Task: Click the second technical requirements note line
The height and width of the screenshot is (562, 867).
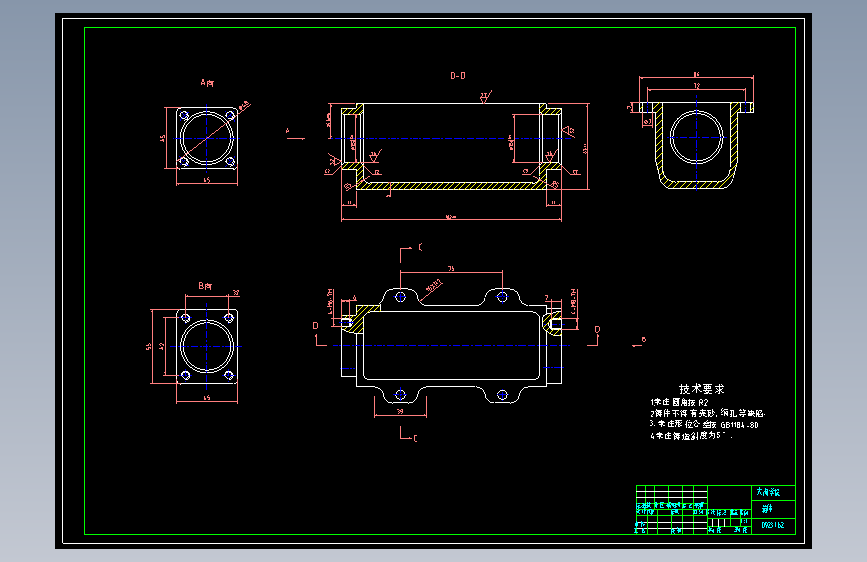Action: coord(707,413)
